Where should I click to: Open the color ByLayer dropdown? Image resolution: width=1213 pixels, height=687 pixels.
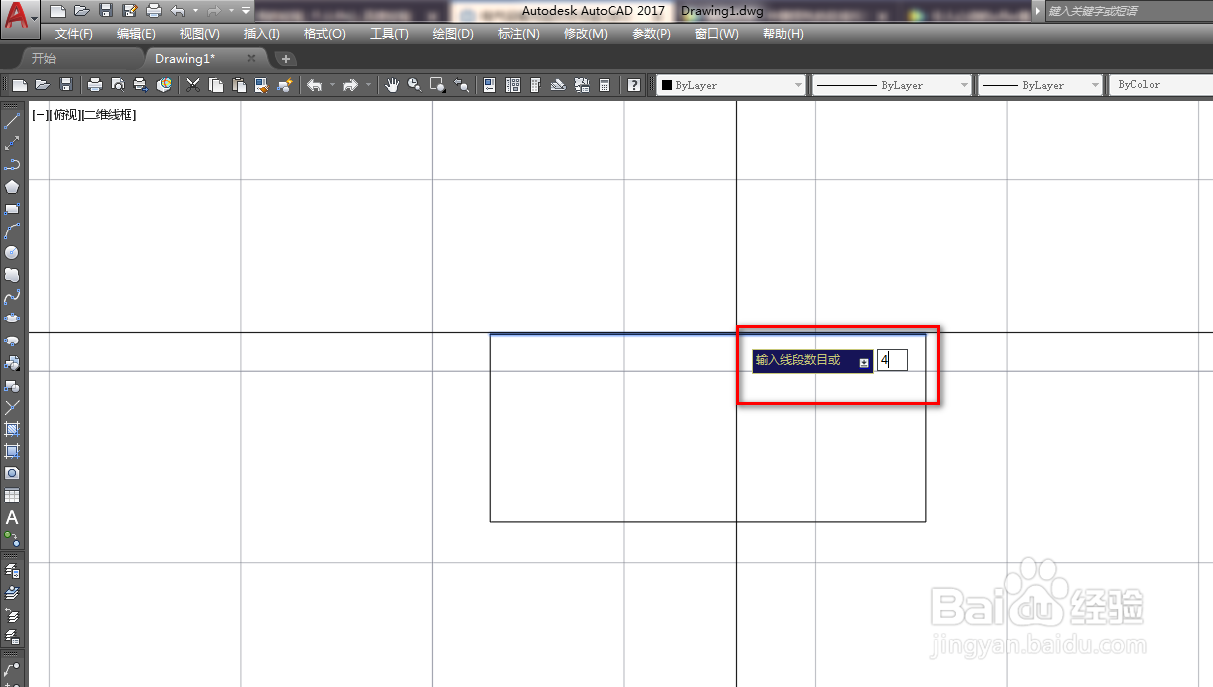tap(731, 85)
